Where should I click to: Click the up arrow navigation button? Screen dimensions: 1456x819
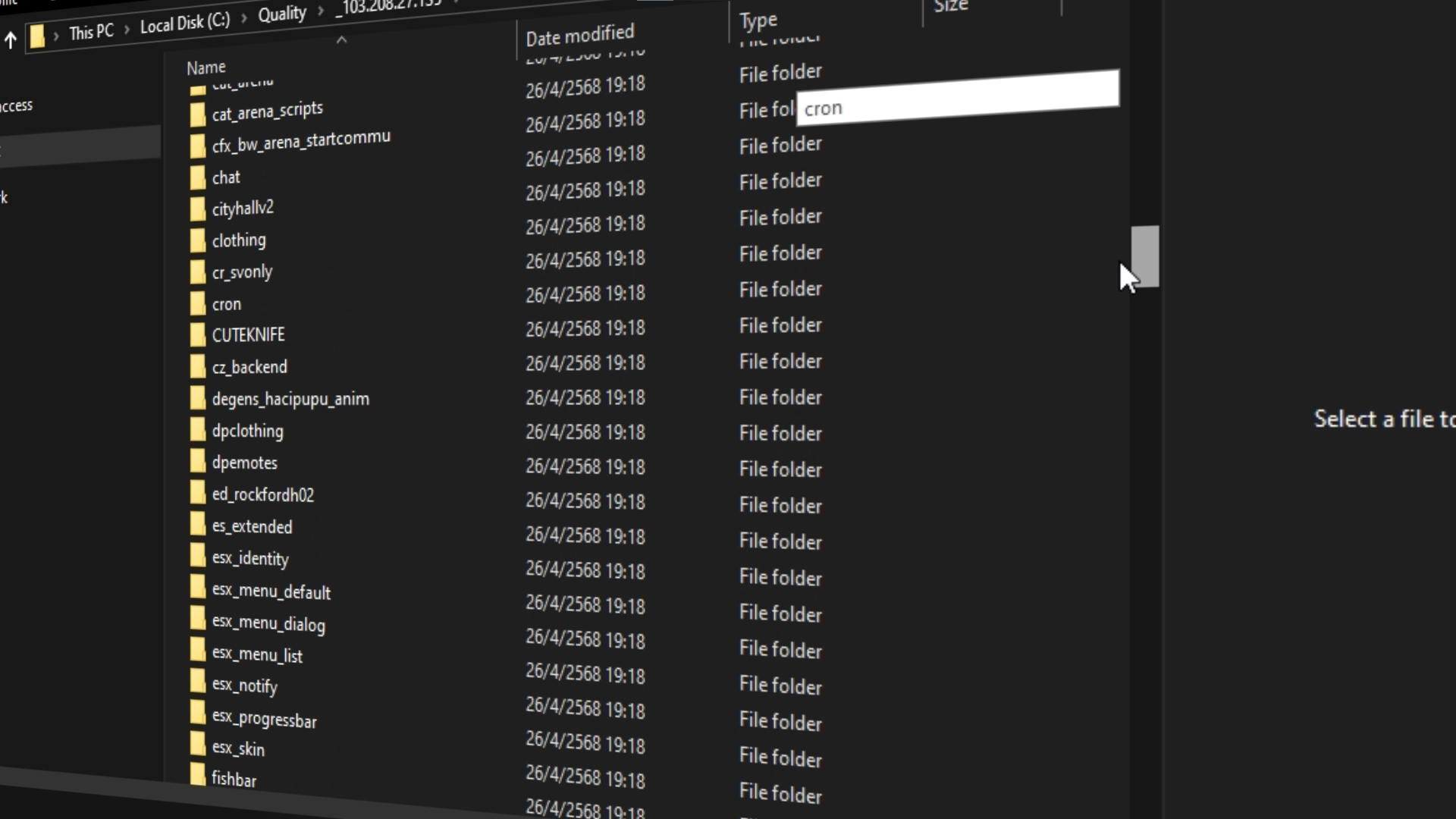11,39
